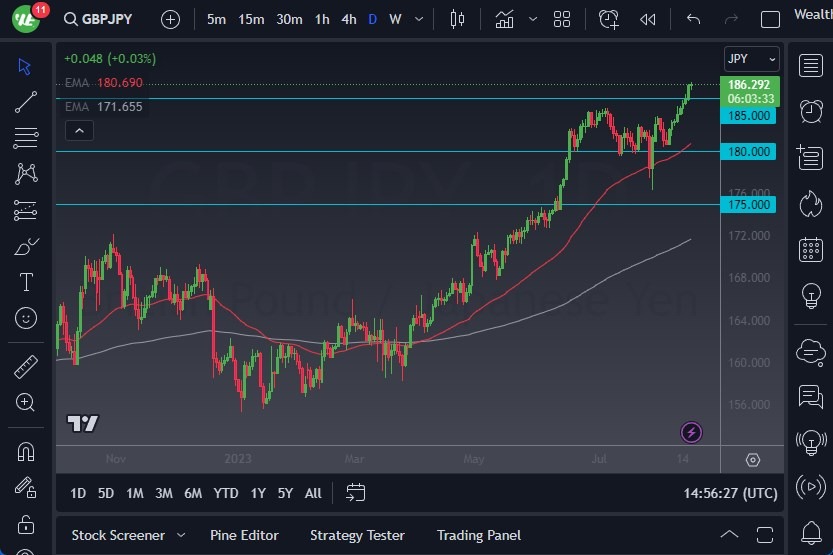Select the trend line drawing tool
Screen dimensions: 833x555
26,101
